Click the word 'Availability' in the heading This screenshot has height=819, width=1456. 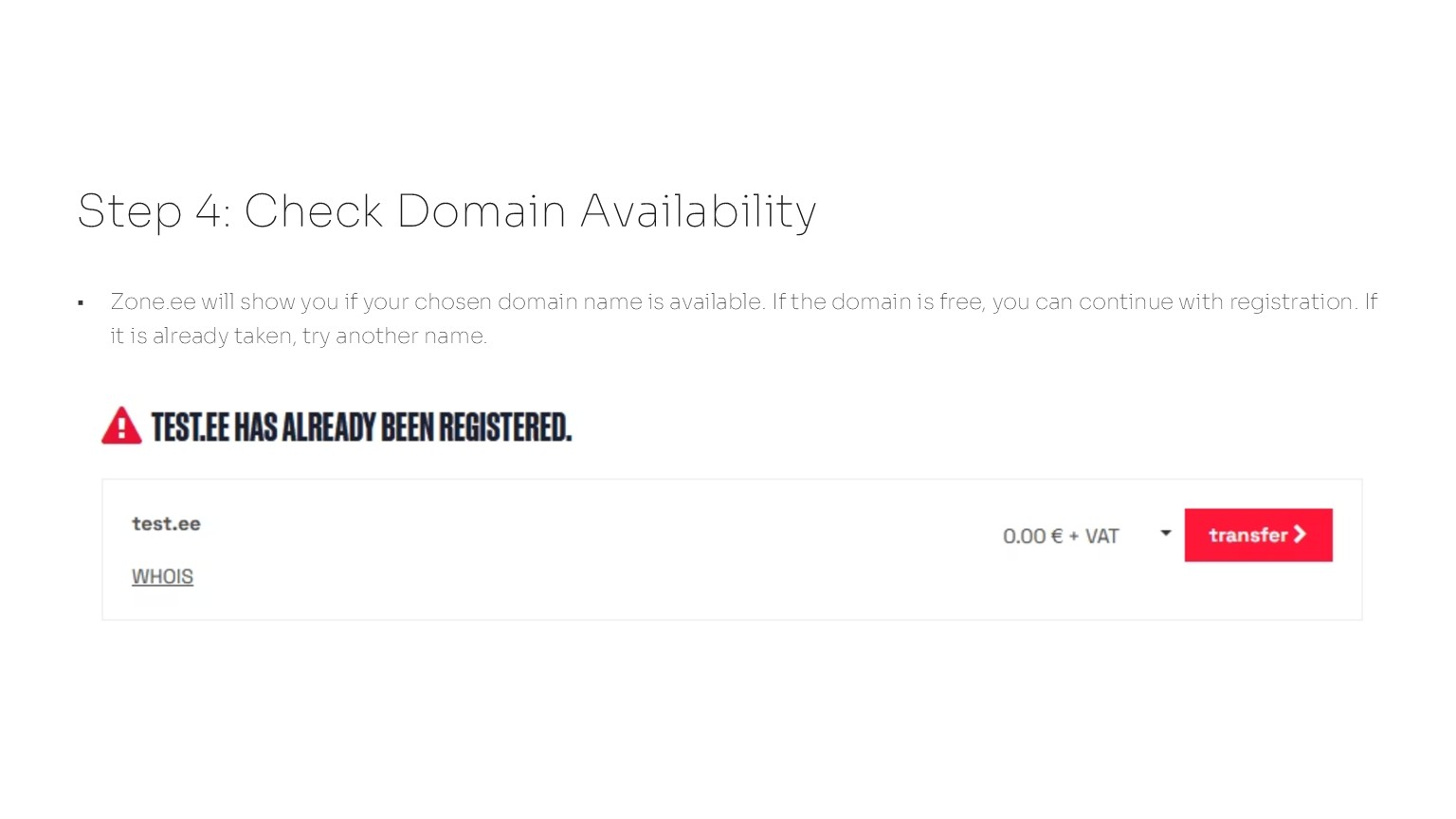click(698, 210)
